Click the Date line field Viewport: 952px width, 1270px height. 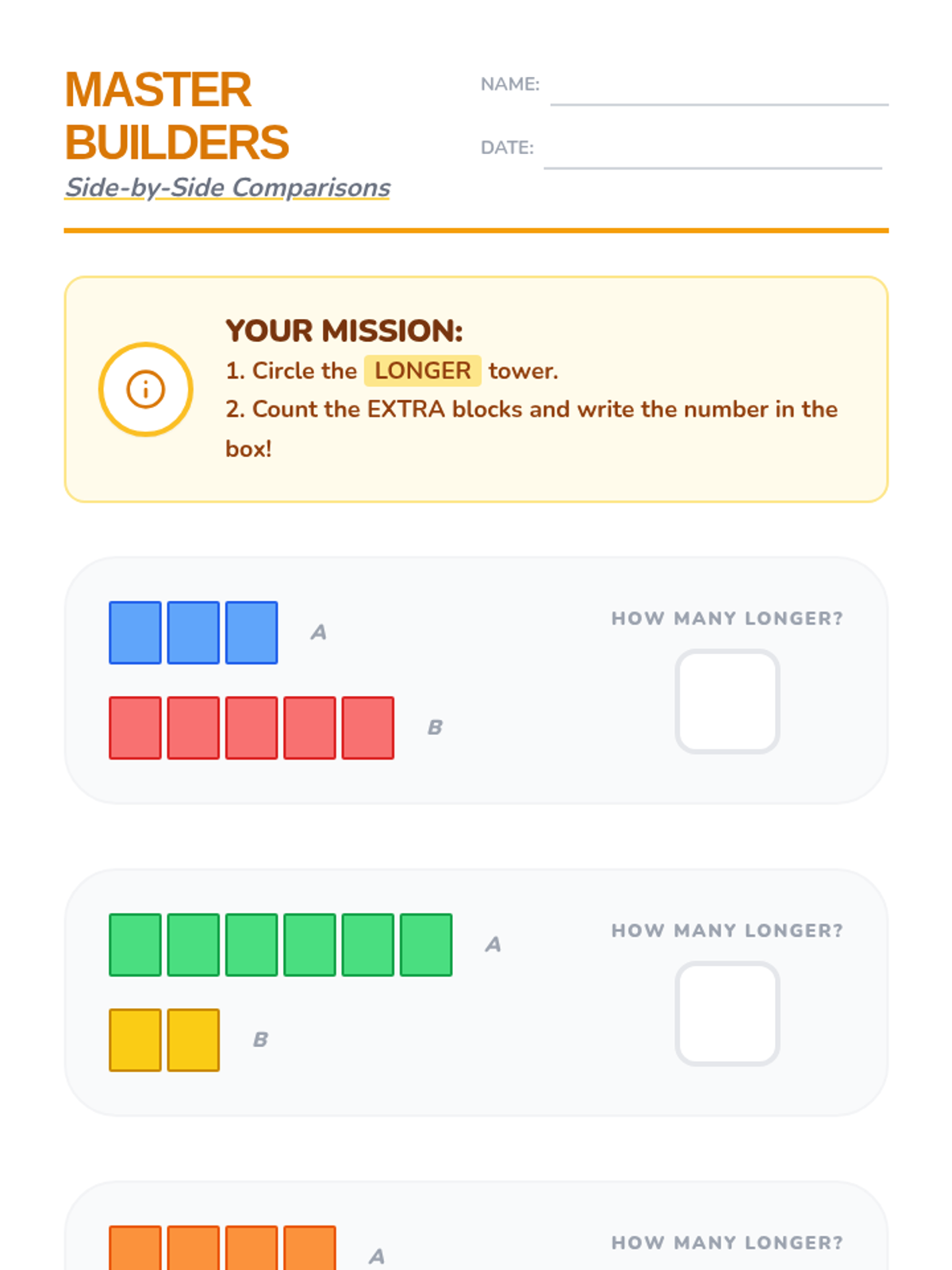click(x=712, y=152)
